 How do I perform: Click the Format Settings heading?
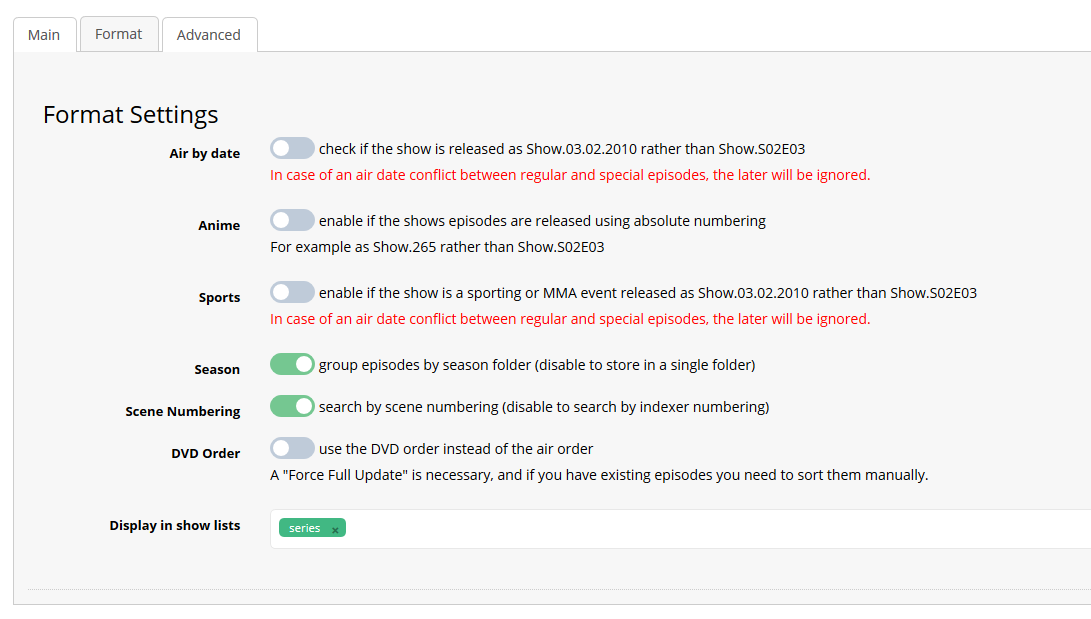(130, 115)
